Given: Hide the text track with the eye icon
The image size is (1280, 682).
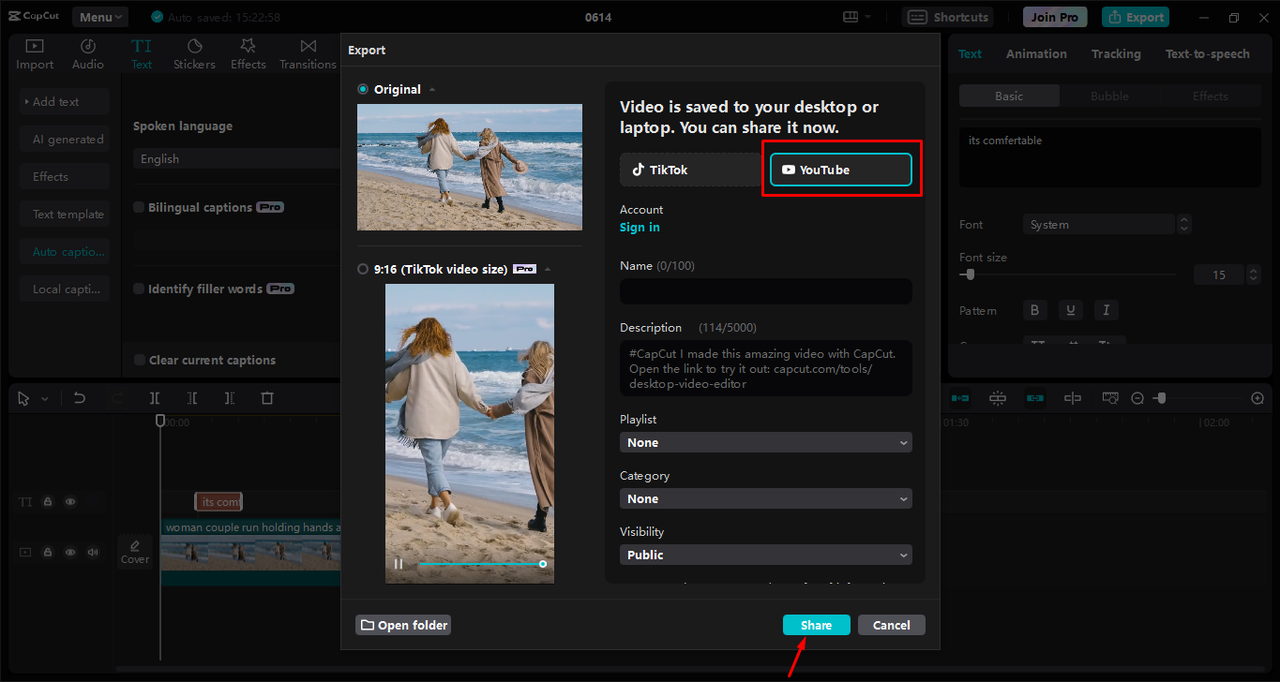Looking at the screenshot, I should [x=70, y=502].
